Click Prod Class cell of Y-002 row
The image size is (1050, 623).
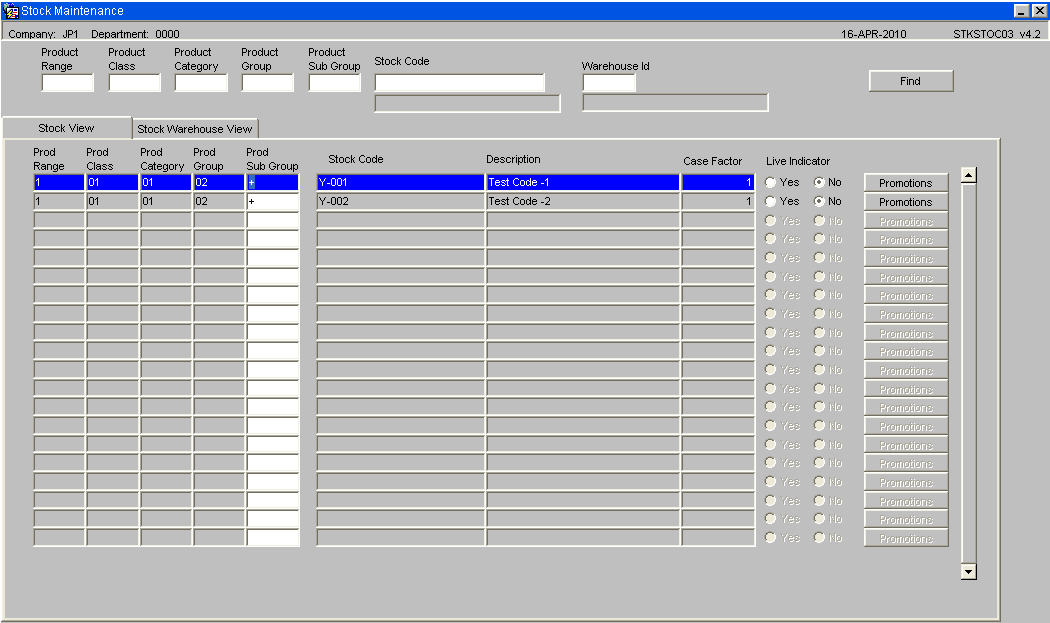[112, 201]
